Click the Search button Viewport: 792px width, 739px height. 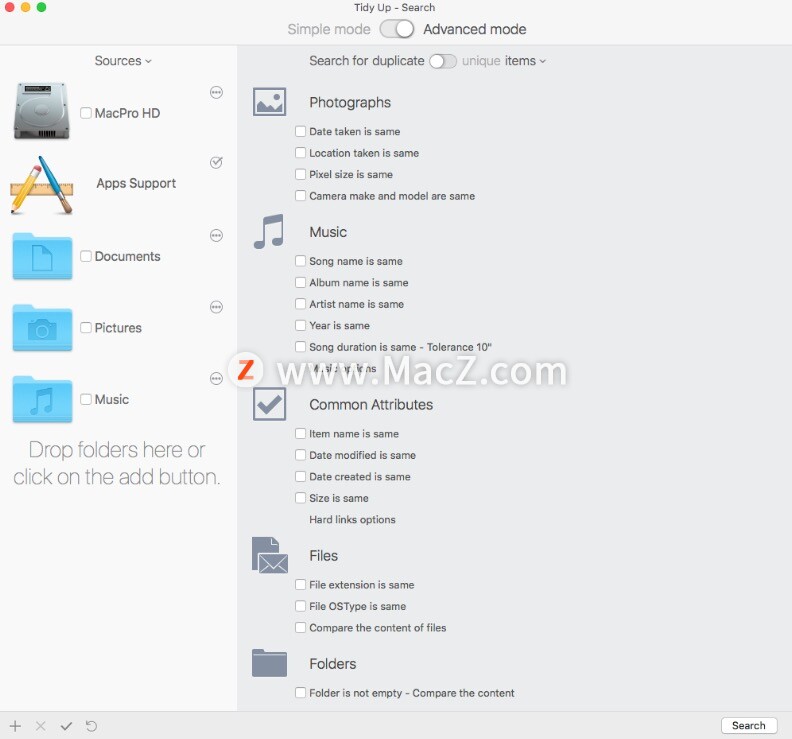(x=749, y=725)
